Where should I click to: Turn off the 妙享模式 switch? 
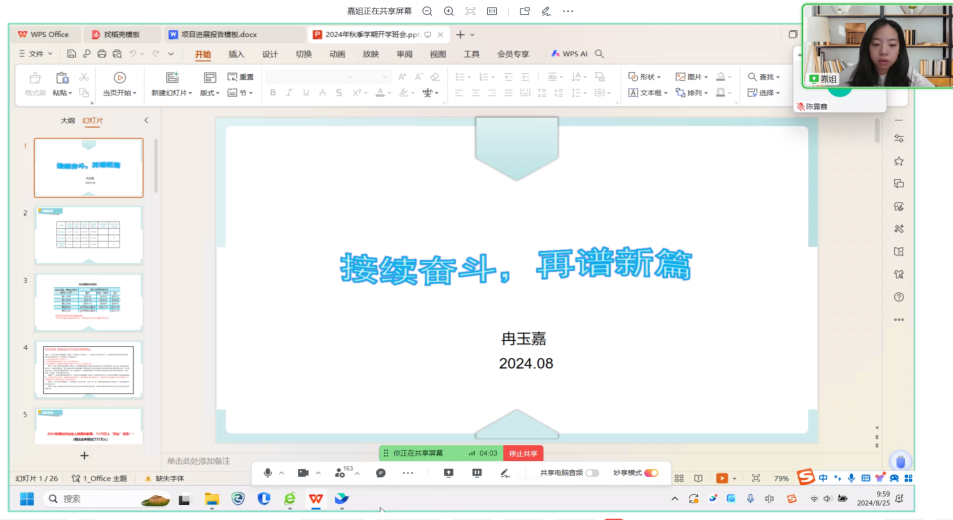(x=651, y=473)
